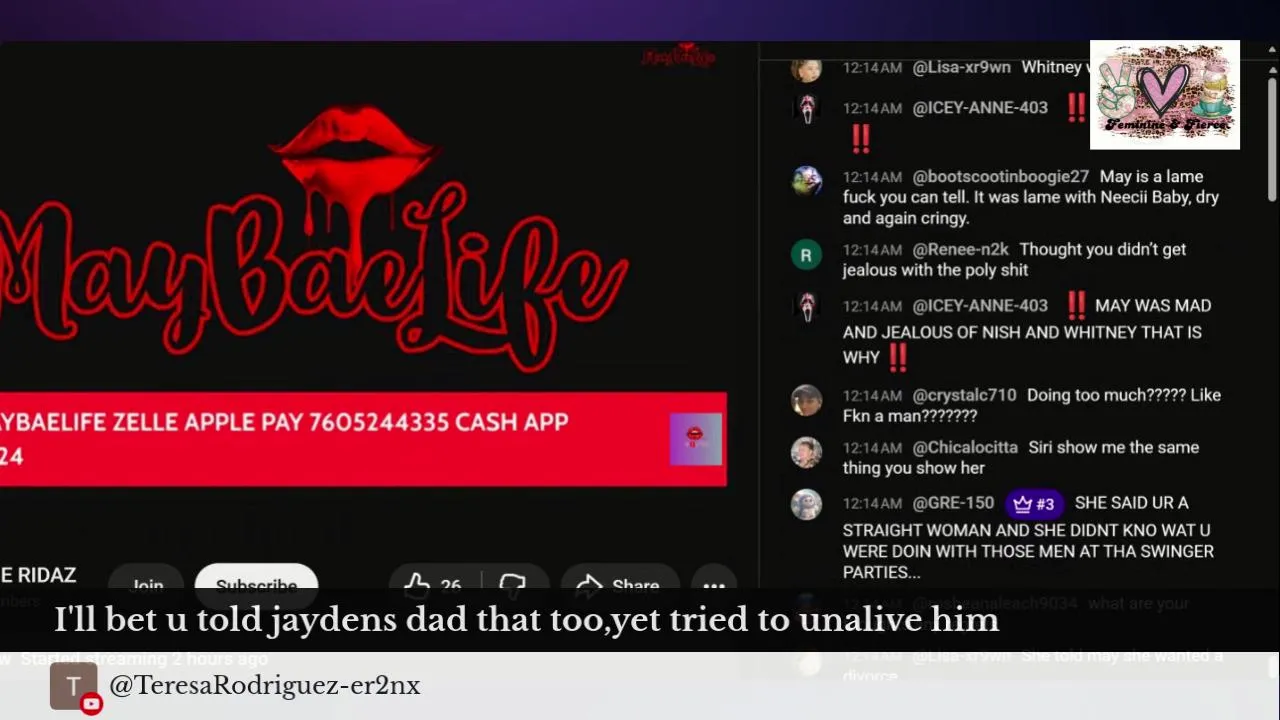
Task: Click @TeresaRodriguez-er2nx handle in caption
Action: [264, 685]
